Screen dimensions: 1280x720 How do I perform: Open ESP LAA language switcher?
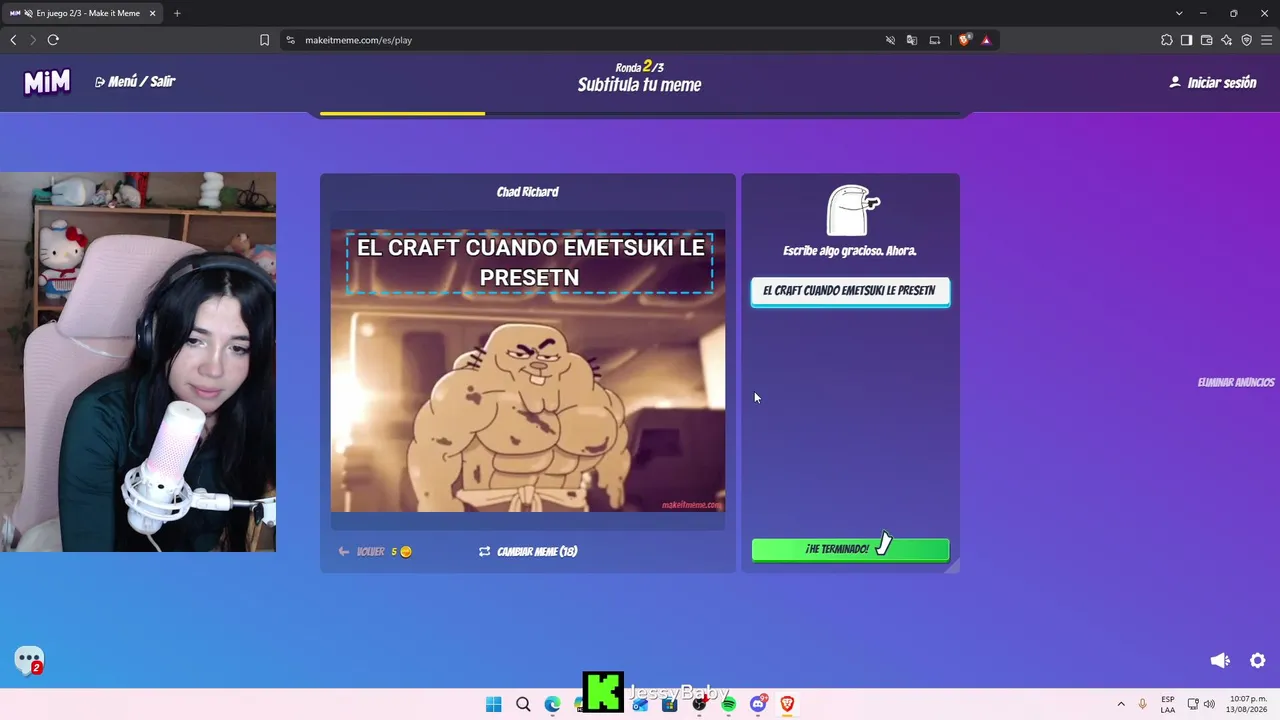[x=1168, y=704]
